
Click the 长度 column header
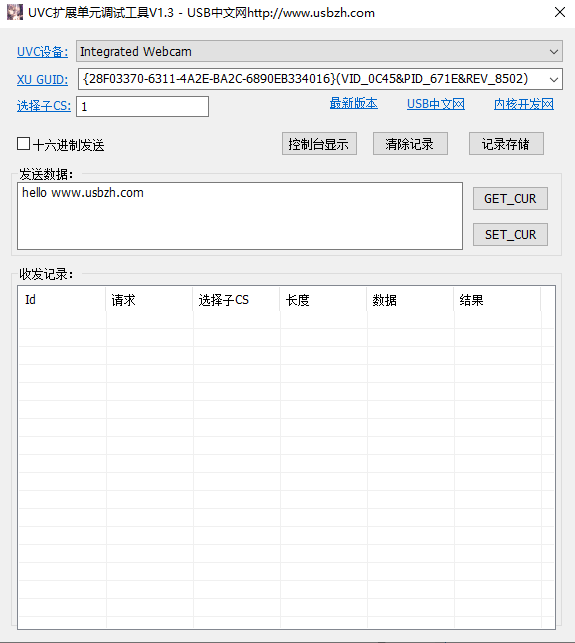pyautogui.click(x=323, y=300)
